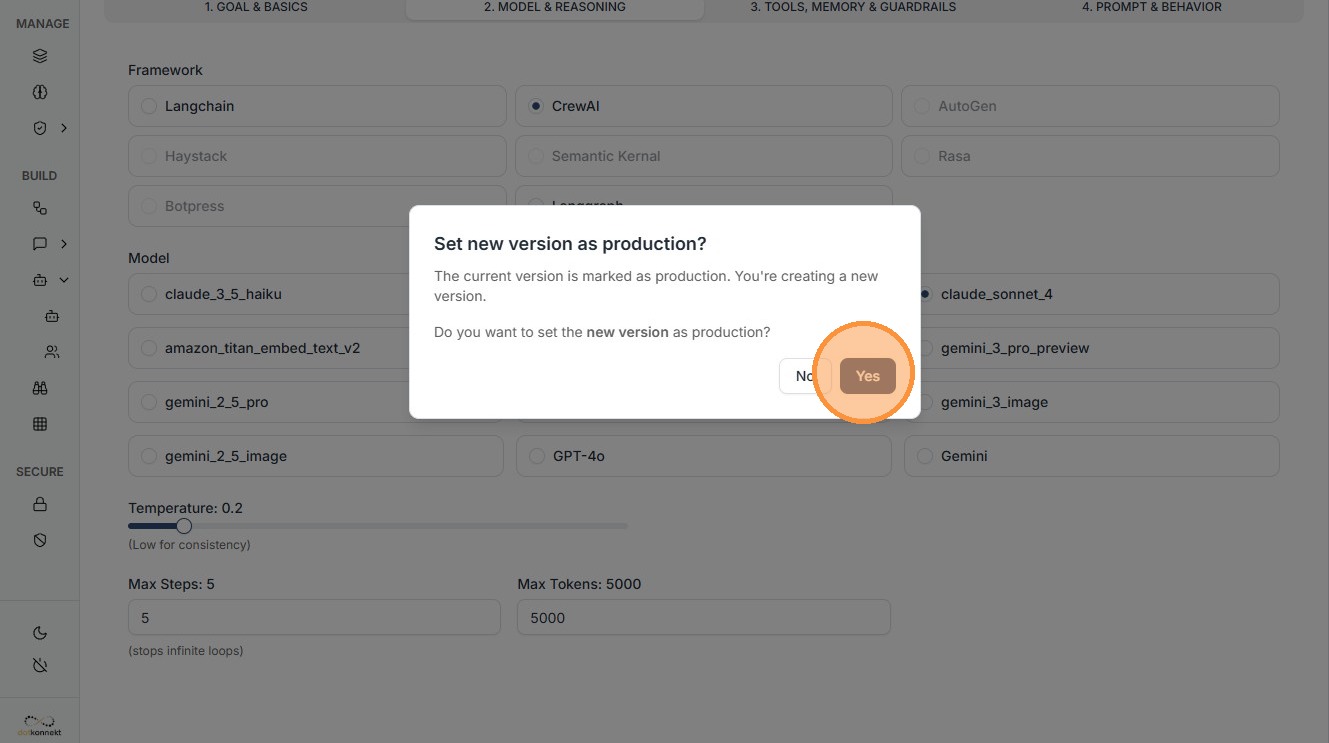Choose the gemini_2_5_image model
Image resolution: width=1329 pixels, height=743 pixels.
[x=316, y=456]
